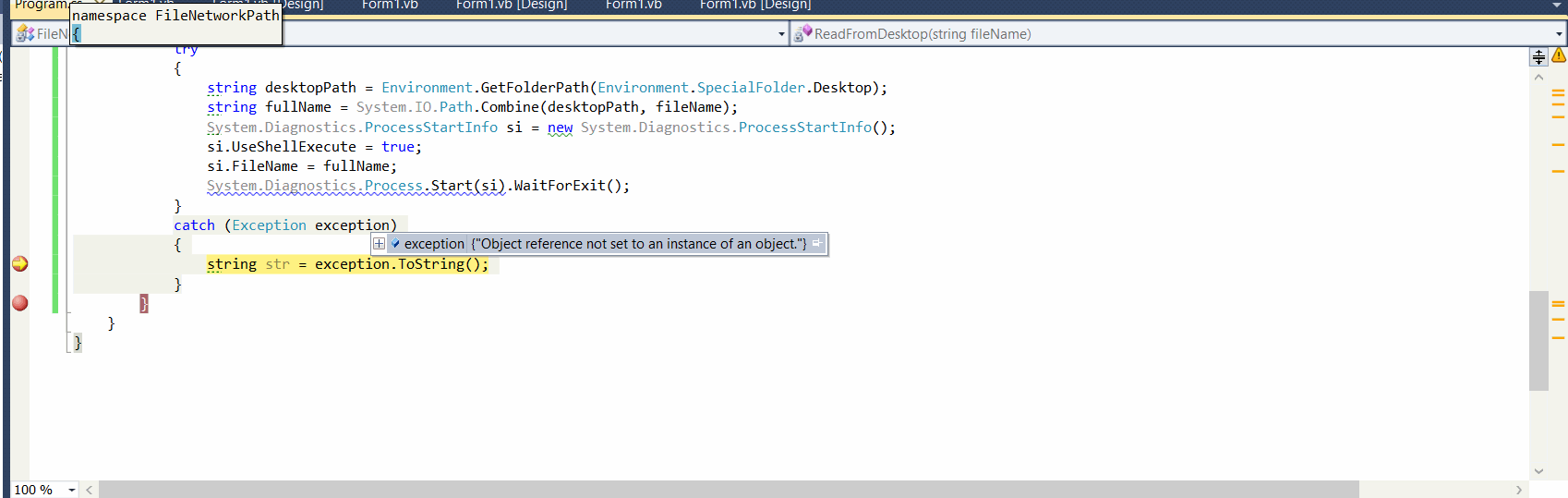Click the breakpoint with the current-statement arrow
This screenshot has height=498, width=1568.
click(19, 264)
